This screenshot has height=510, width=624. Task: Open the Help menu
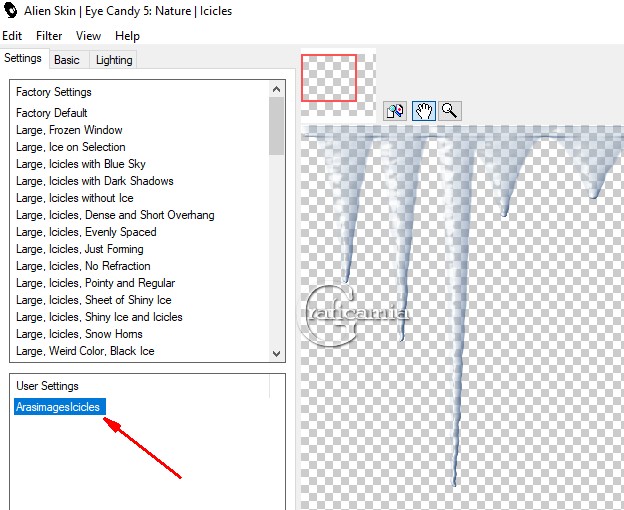[127, 36]
